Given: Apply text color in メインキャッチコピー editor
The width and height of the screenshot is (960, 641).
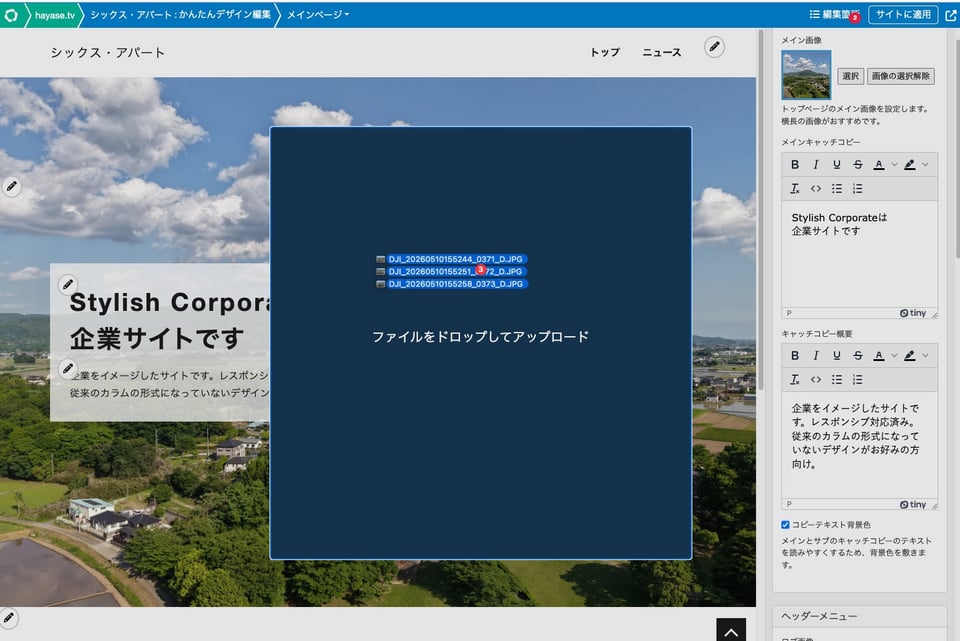Looking at the screenshot, I should pos(879,164).
